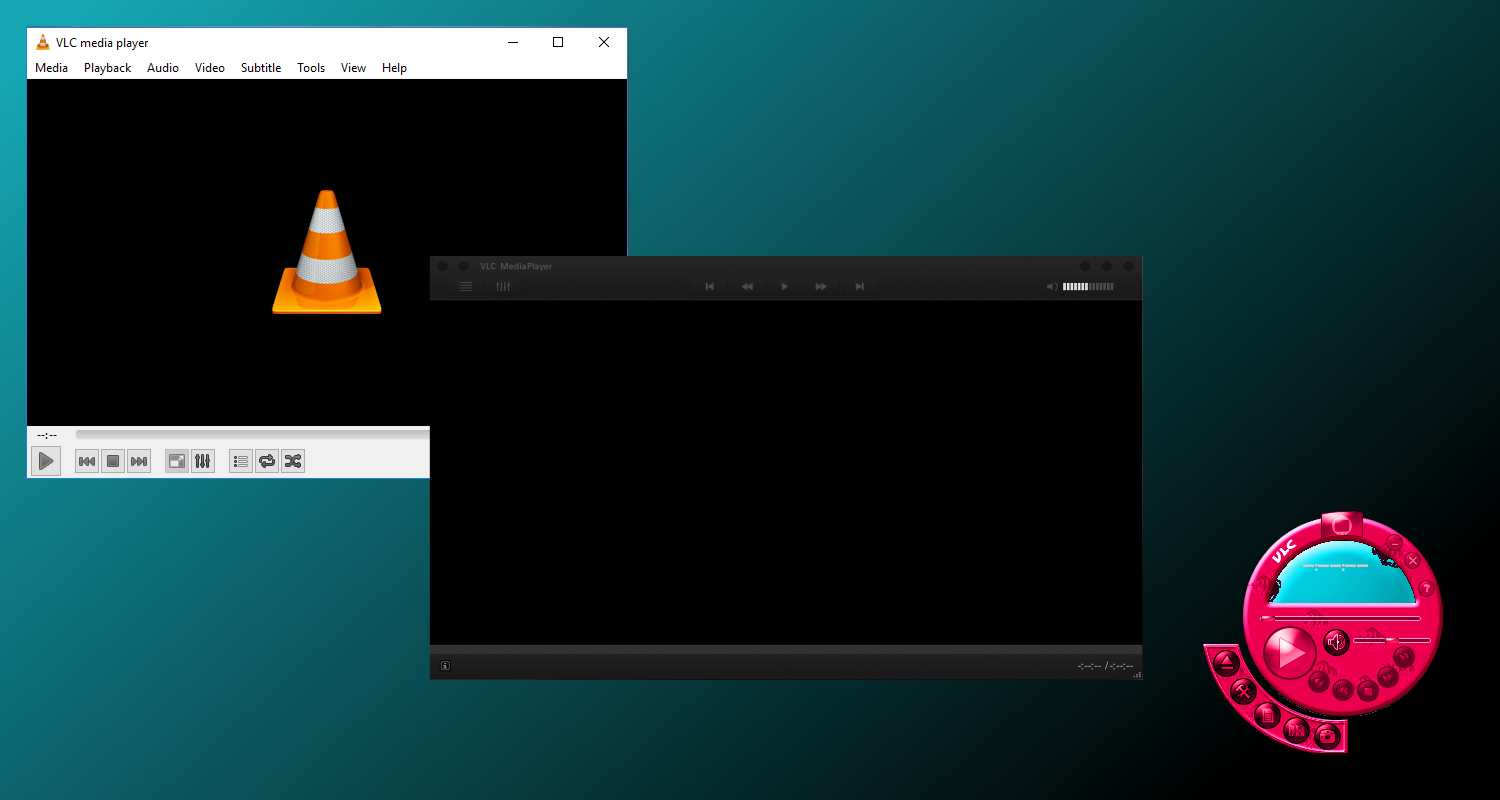Click Play in the white VLC window
The height and width of the screenshot is (800, 1500).
(x=45, y=461)
